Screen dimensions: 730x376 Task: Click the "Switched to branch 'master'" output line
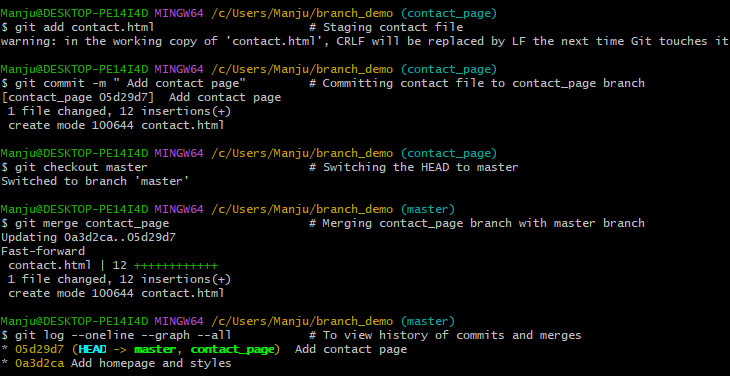95,181
